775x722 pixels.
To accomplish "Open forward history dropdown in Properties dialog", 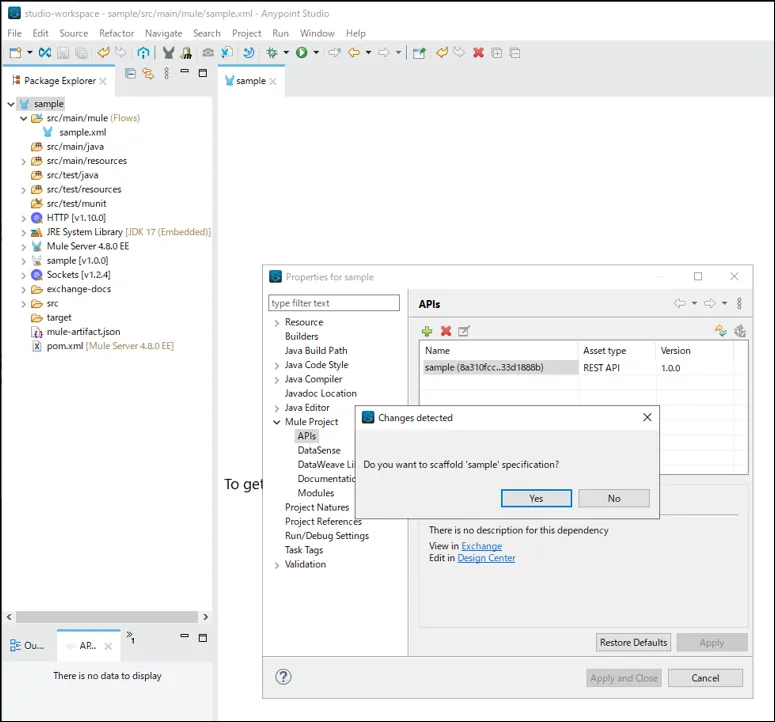I will pos(725,303).
